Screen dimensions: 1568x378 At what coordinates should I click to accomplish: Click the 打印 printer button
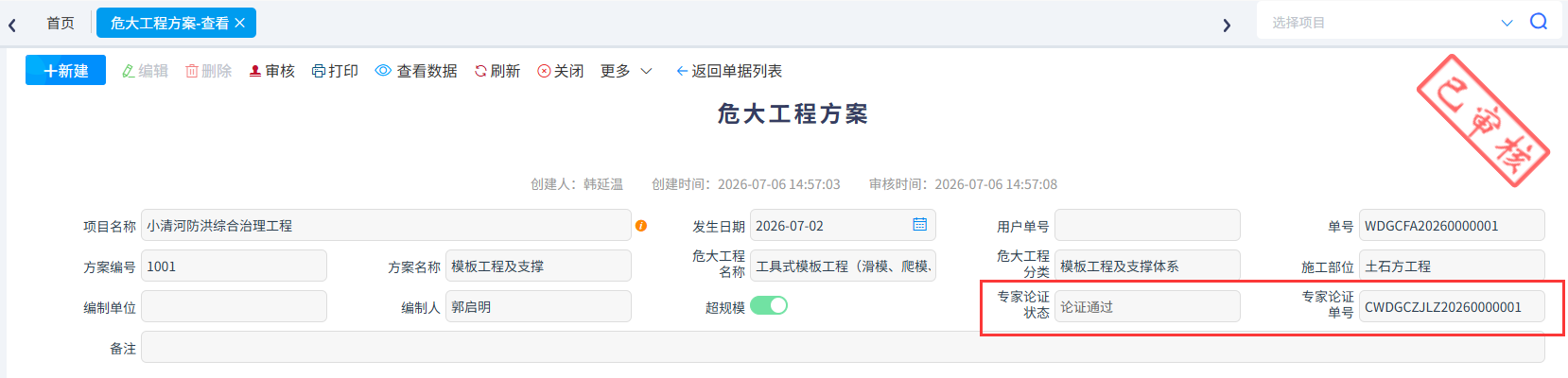pos(335,71)
